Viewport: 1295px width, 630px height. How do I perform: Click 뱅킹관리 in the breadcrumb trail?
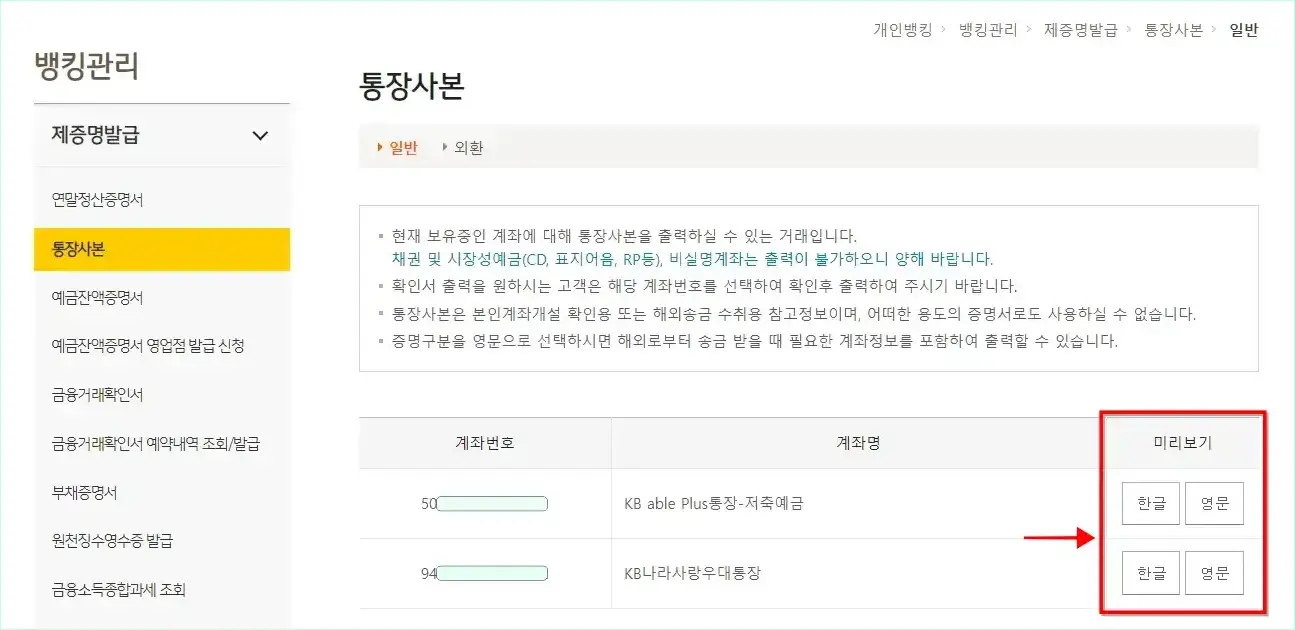click(x=985, y=30)
